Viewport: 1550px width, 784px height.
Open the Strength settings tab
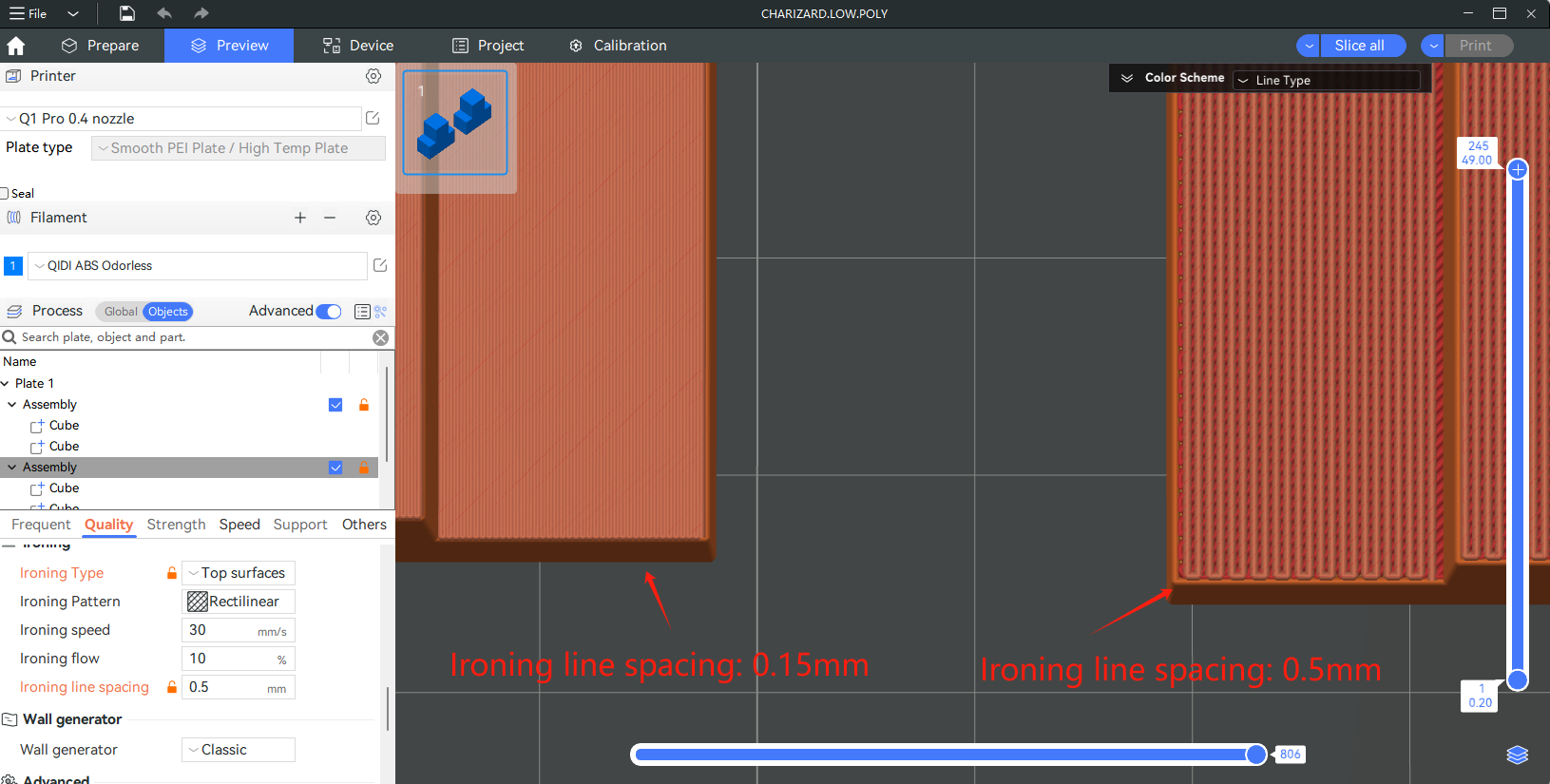pyautogui.click(x=176, y=525)
